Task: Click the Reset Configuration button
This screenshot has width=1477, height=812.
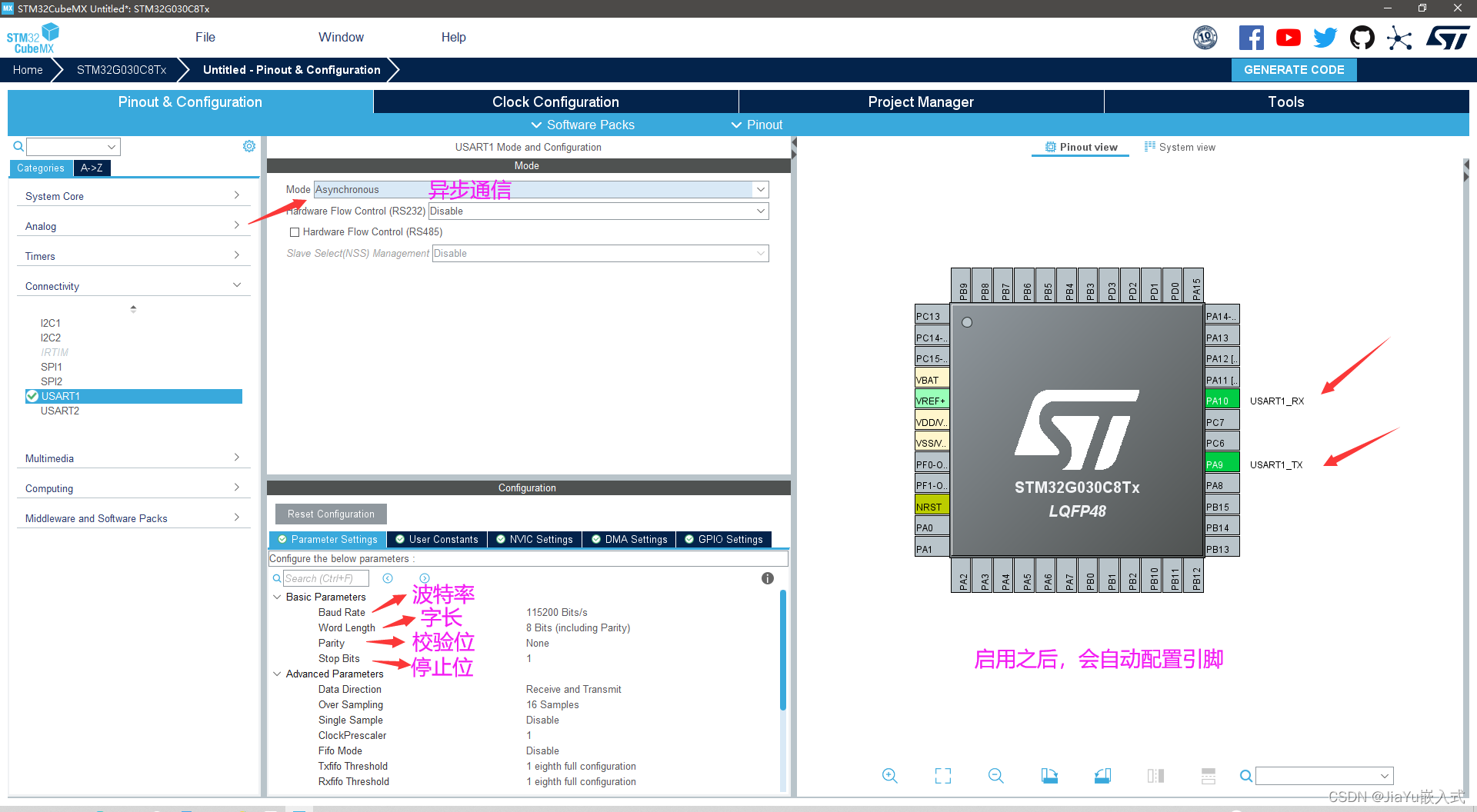Action: pyautogui.click(x=331, y=514)
